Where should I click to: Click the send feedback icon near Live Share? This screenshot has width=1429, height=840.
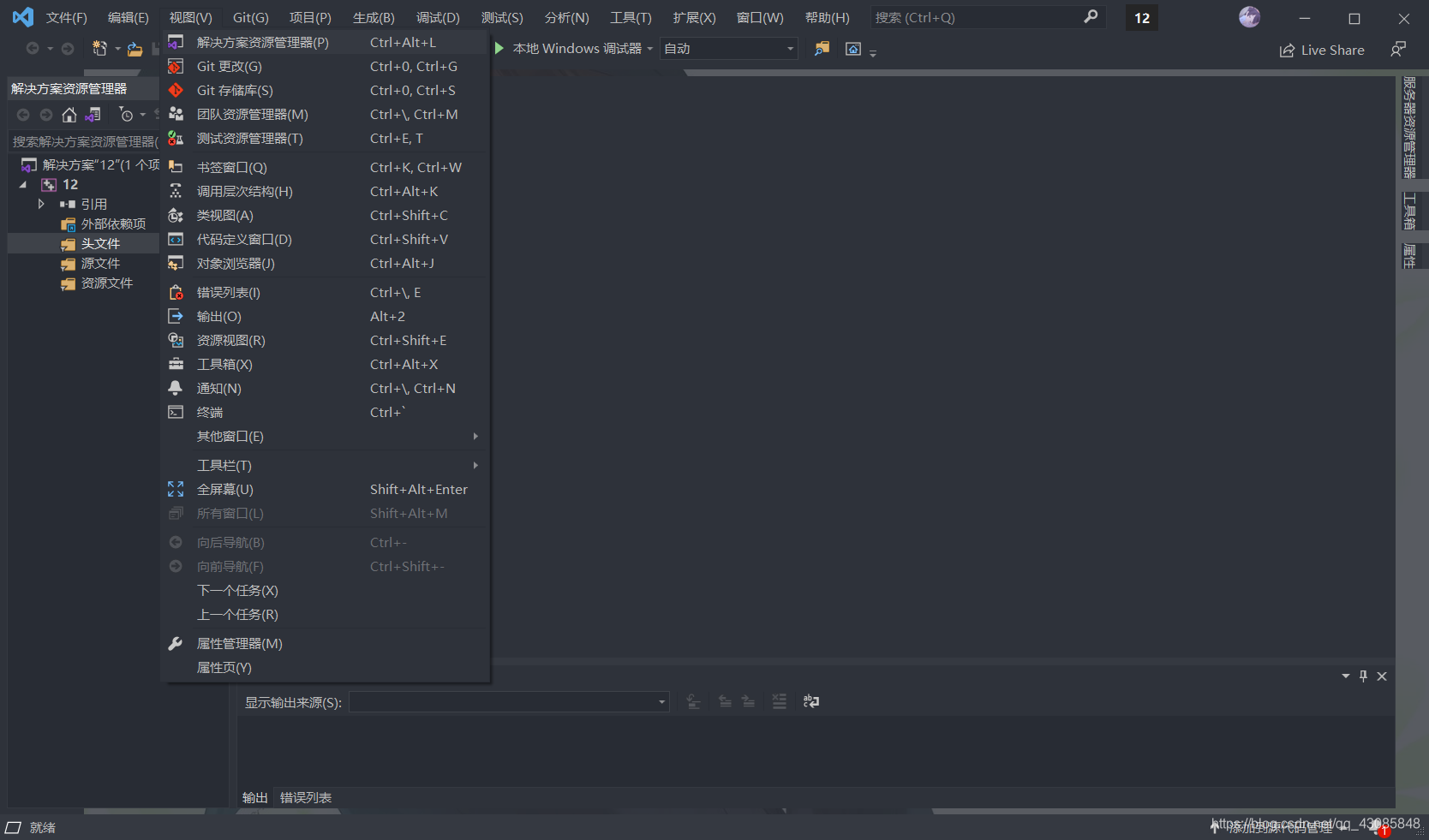pos(1398,50)
